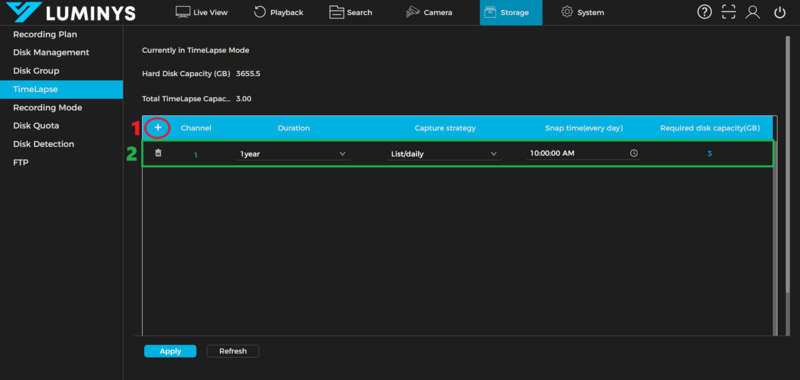
Task: Click required disk capacity value 3
Action: click(x=709, y=154)
